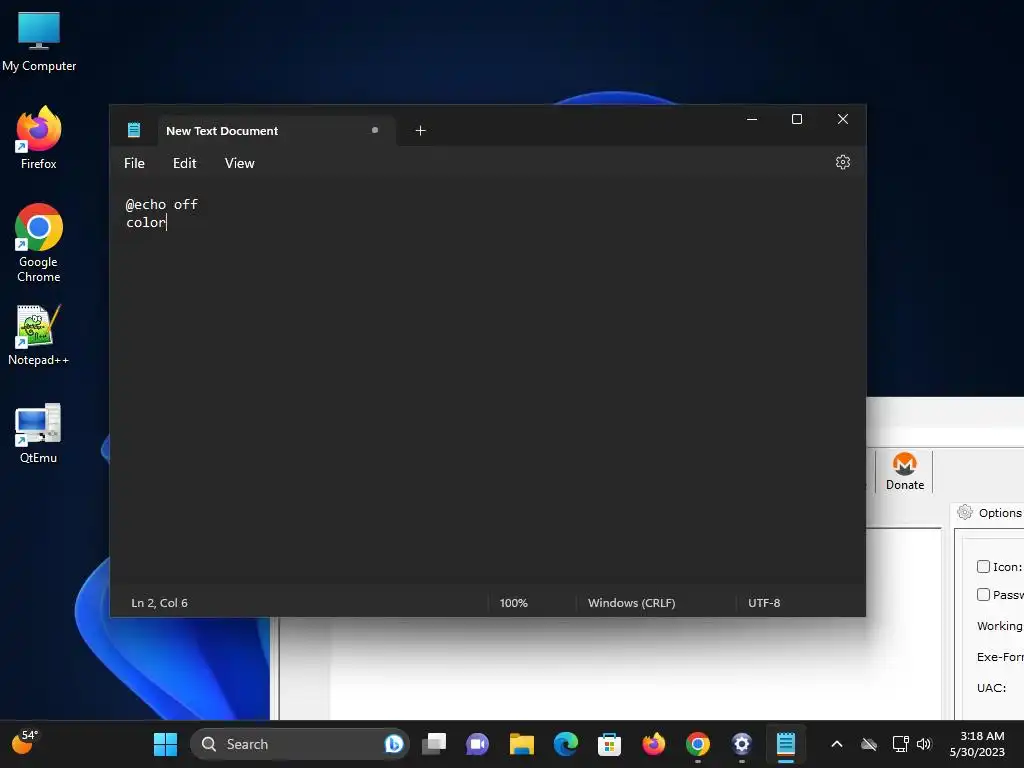Open Bing chat icon in search box
Viewport: 1024px width, 768px height.
tap(394, 744)
